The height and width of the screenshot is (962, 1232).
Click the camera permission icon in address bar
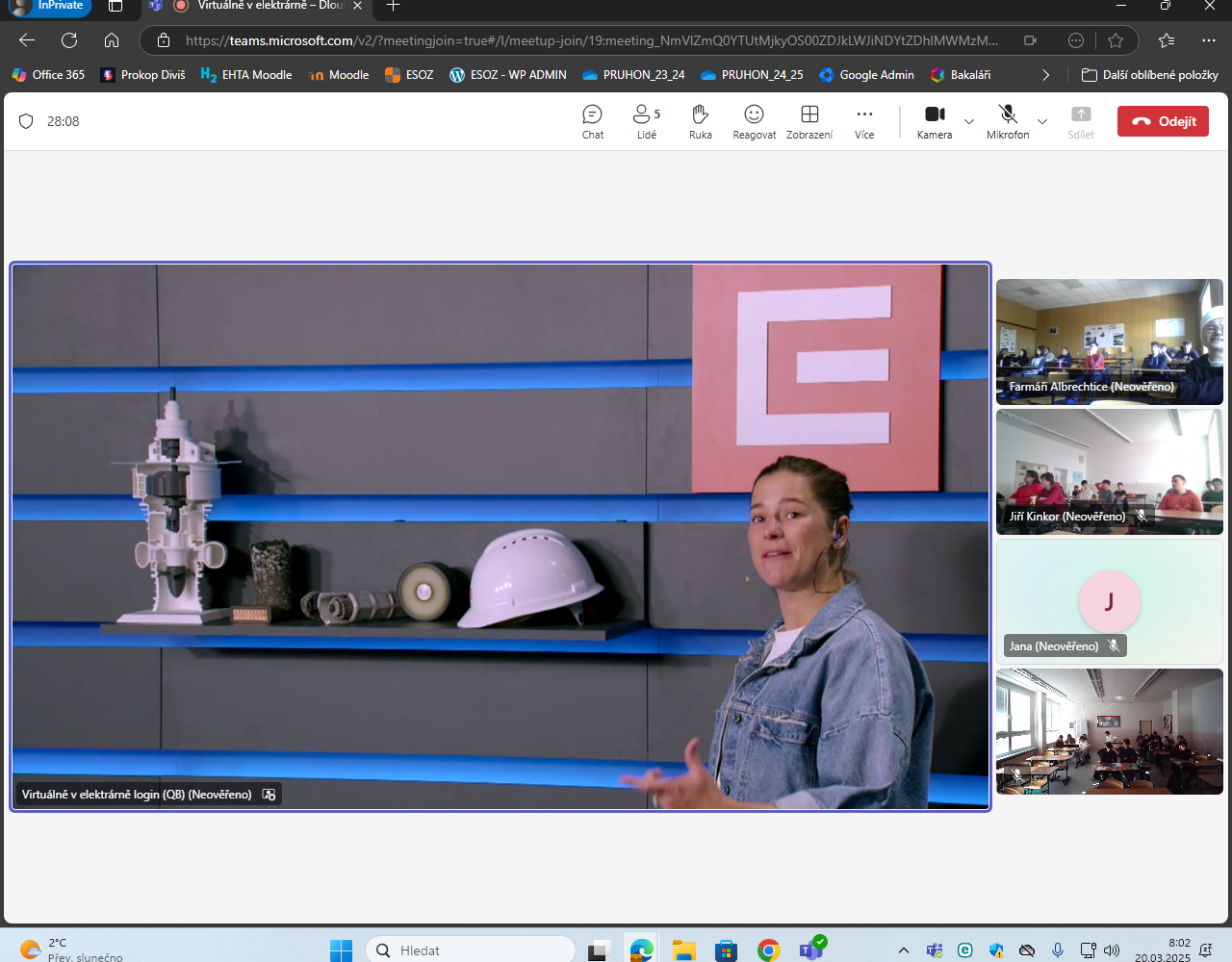point(1030,40)
